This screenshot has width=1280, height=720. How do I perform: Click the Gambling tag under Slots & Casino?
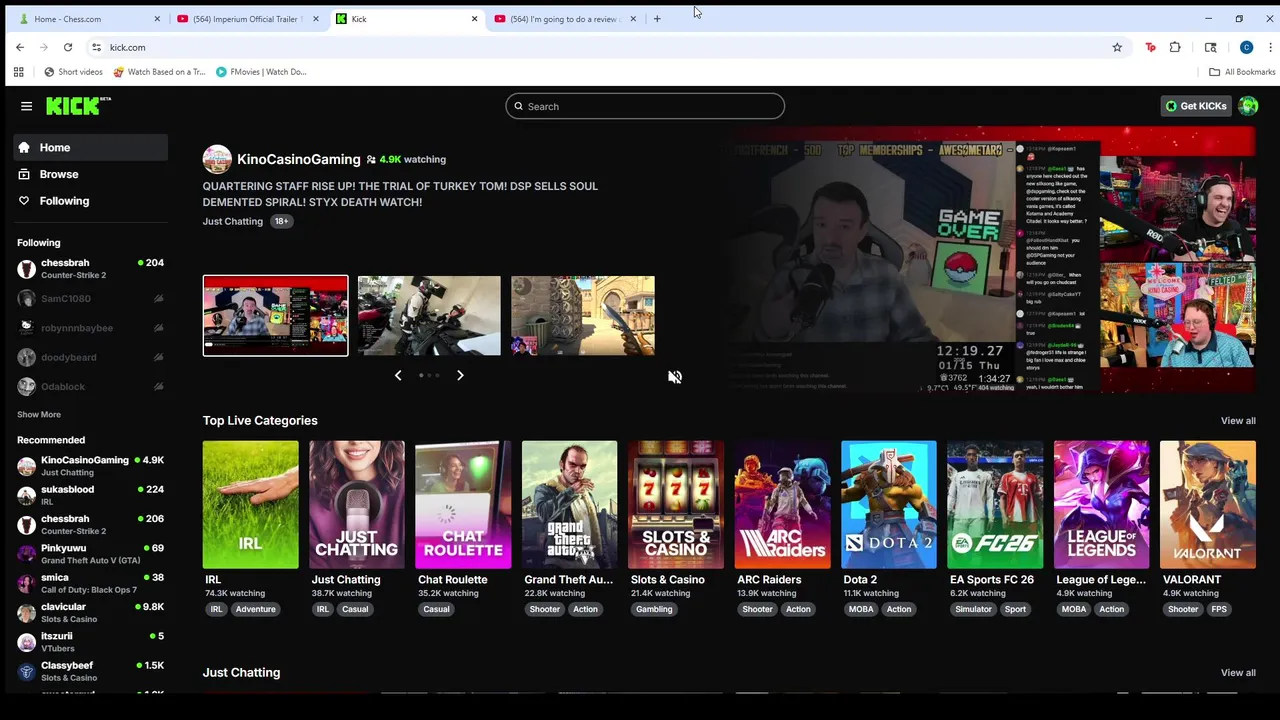[654, 609]
